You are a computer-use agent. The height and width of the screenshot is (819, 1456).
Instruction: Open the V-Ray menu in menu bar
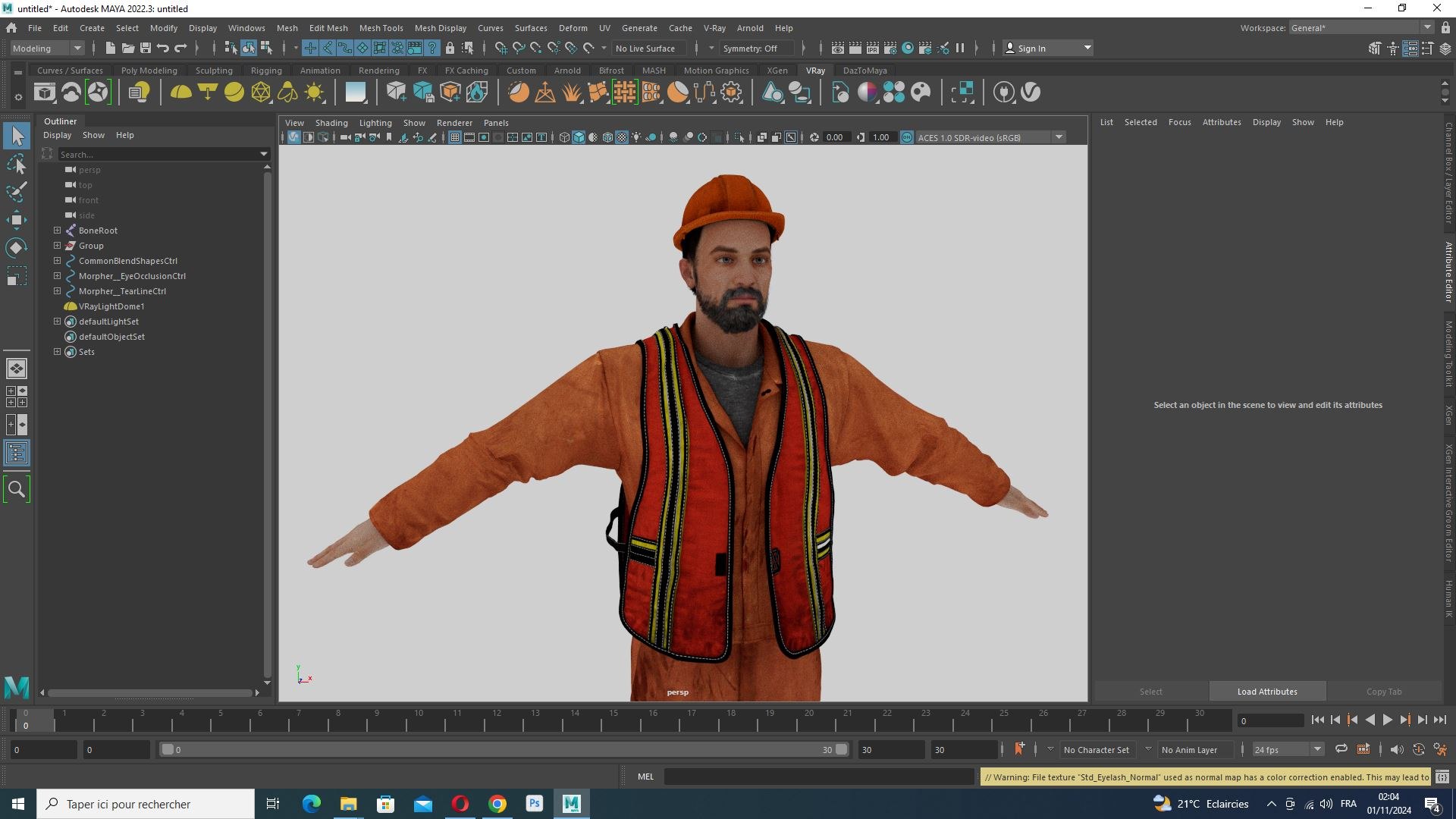coord(714,28)
